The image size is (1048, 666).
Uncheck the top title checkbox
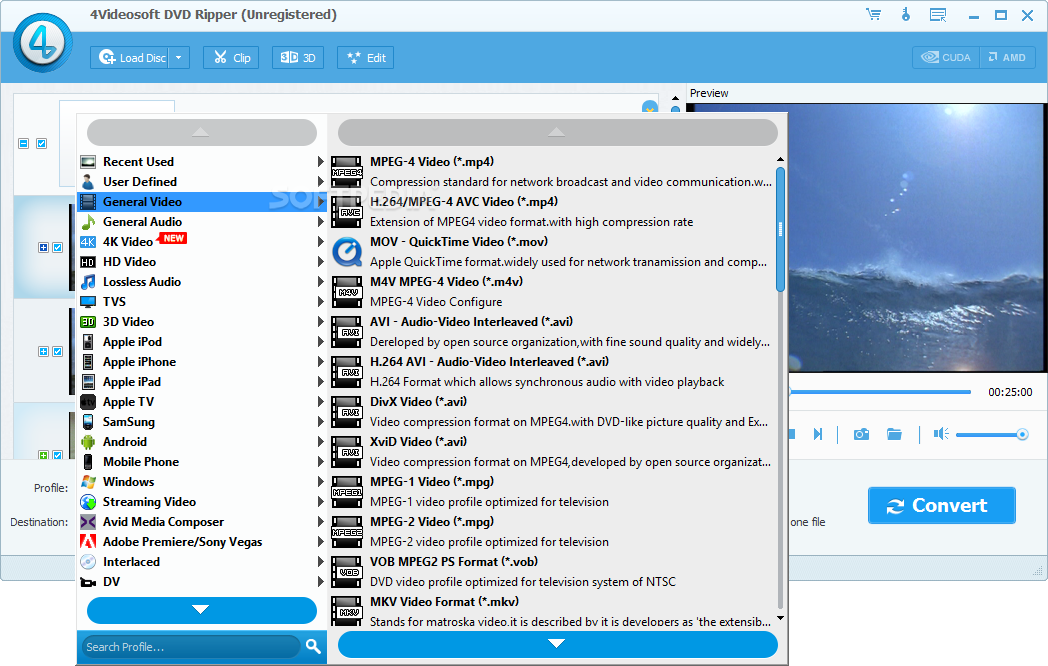coord(41,144)
